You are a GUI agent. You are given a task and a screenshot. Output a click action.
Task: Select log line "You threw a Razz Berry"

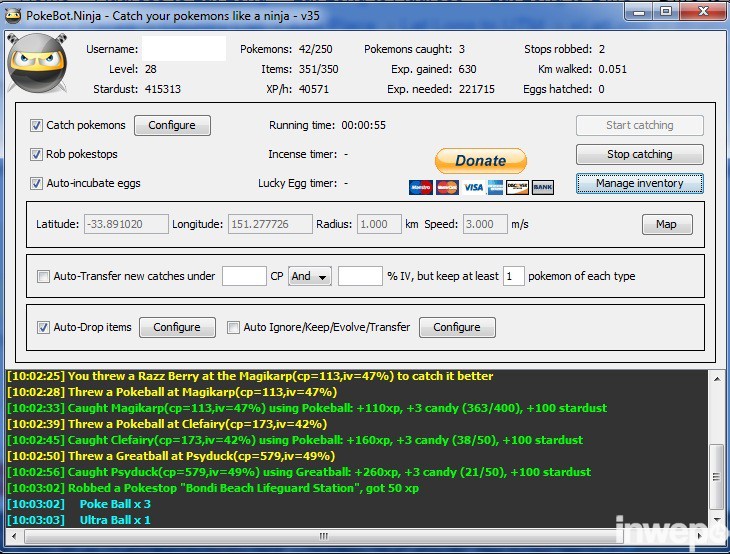coord(250,376)
